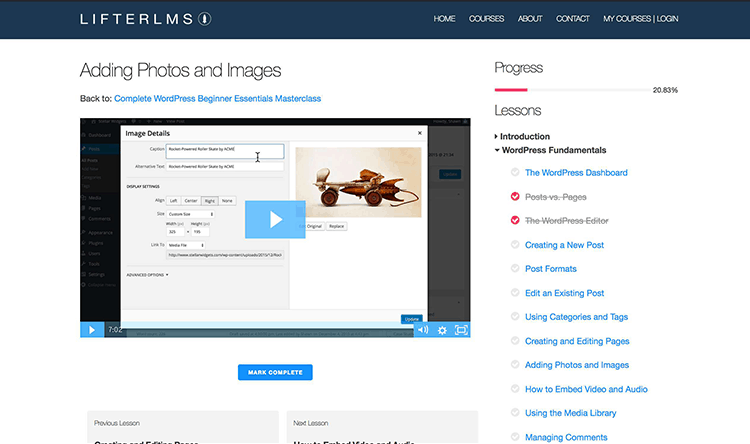
Task: Click the checkmark beside Post Formats
Action: click(x=515, y=268)
